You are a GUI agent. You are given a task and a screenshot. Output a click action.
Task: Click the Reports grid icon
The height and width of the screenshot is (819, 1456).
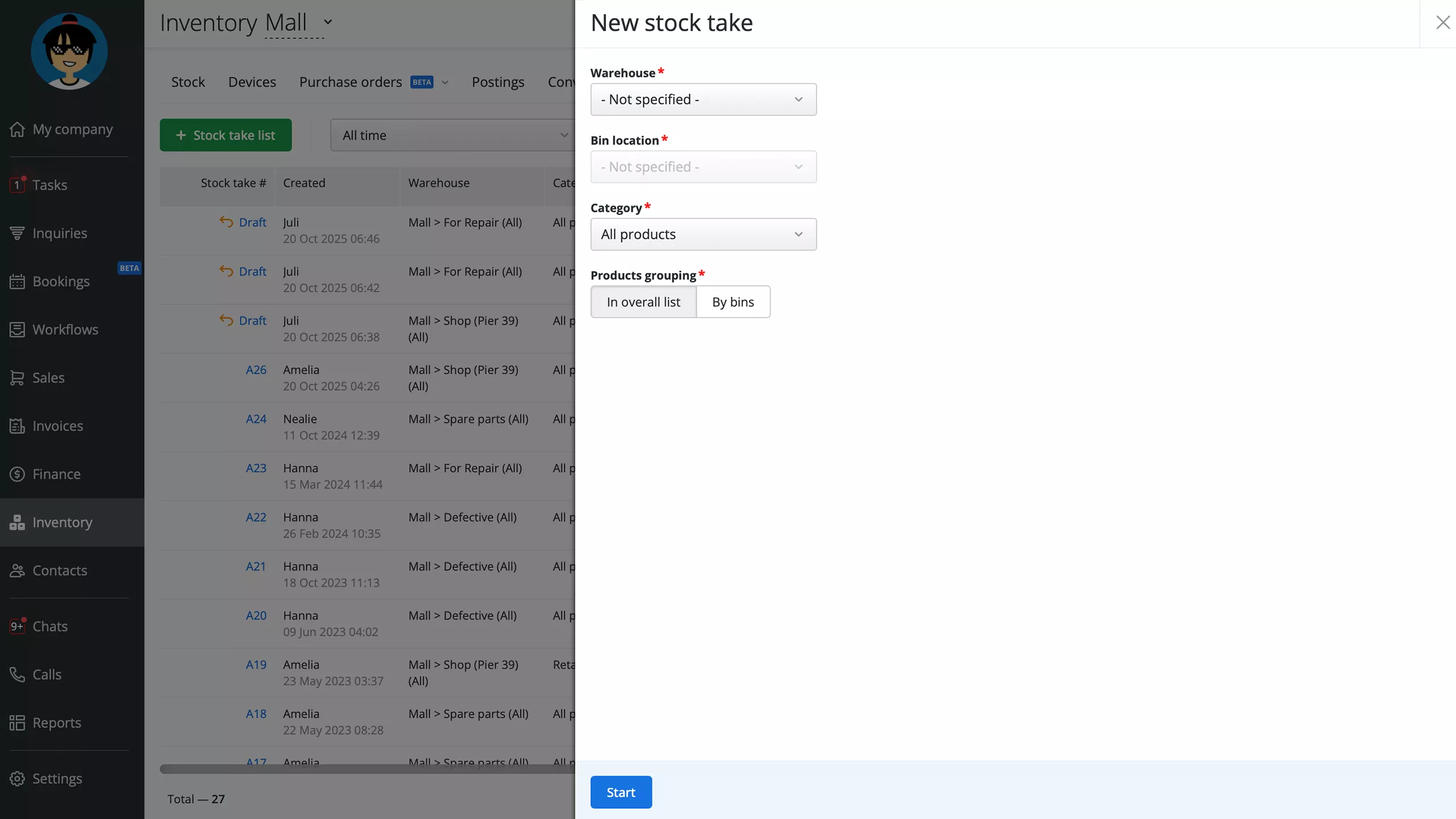point(17,723)
